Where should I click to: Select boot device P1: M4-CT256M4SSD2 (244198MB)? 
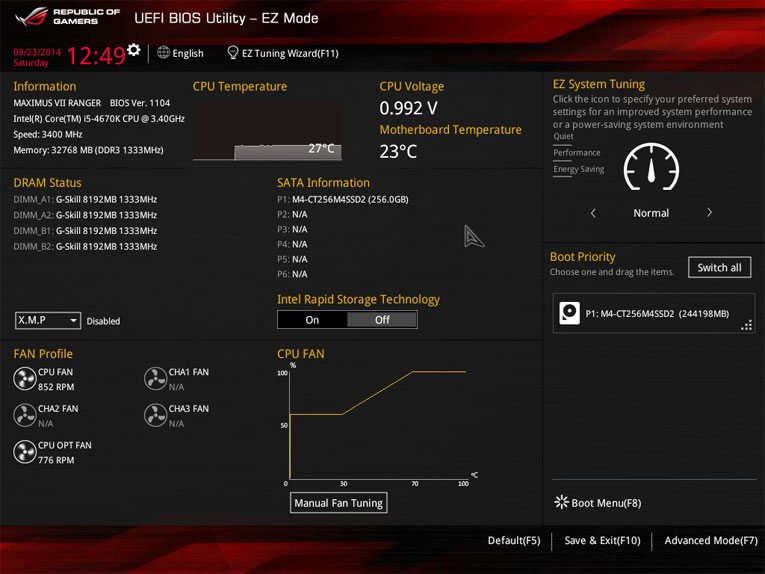pos(654,313)
